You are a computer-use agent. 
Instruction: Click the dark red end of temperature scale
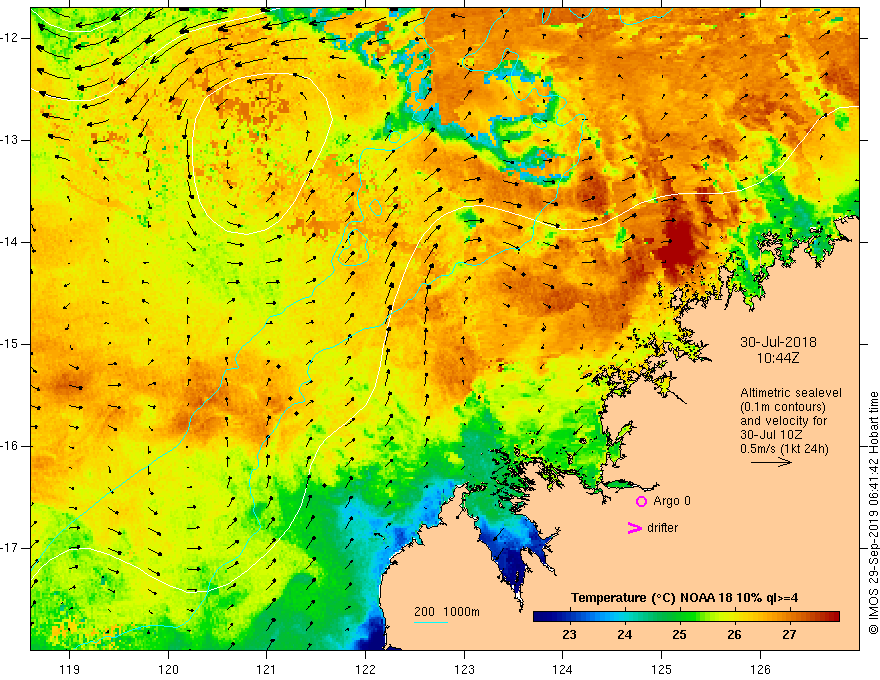click(x=831, y=616)
